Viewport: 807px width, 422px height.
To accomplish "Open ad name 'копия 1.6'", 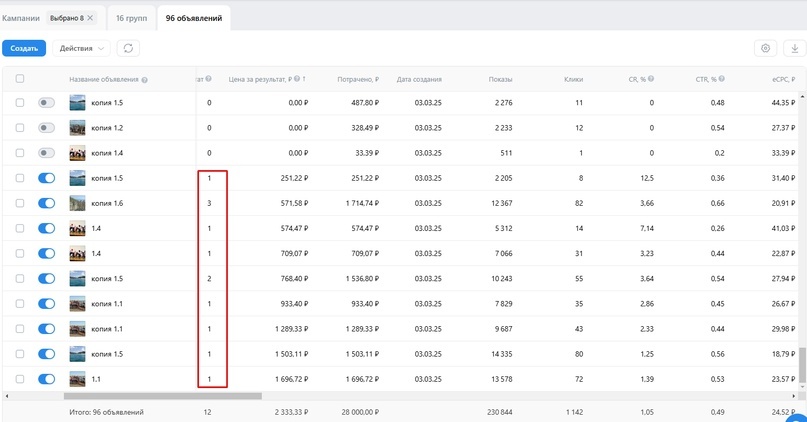I will pyautogui.click(x=107, y=203).
